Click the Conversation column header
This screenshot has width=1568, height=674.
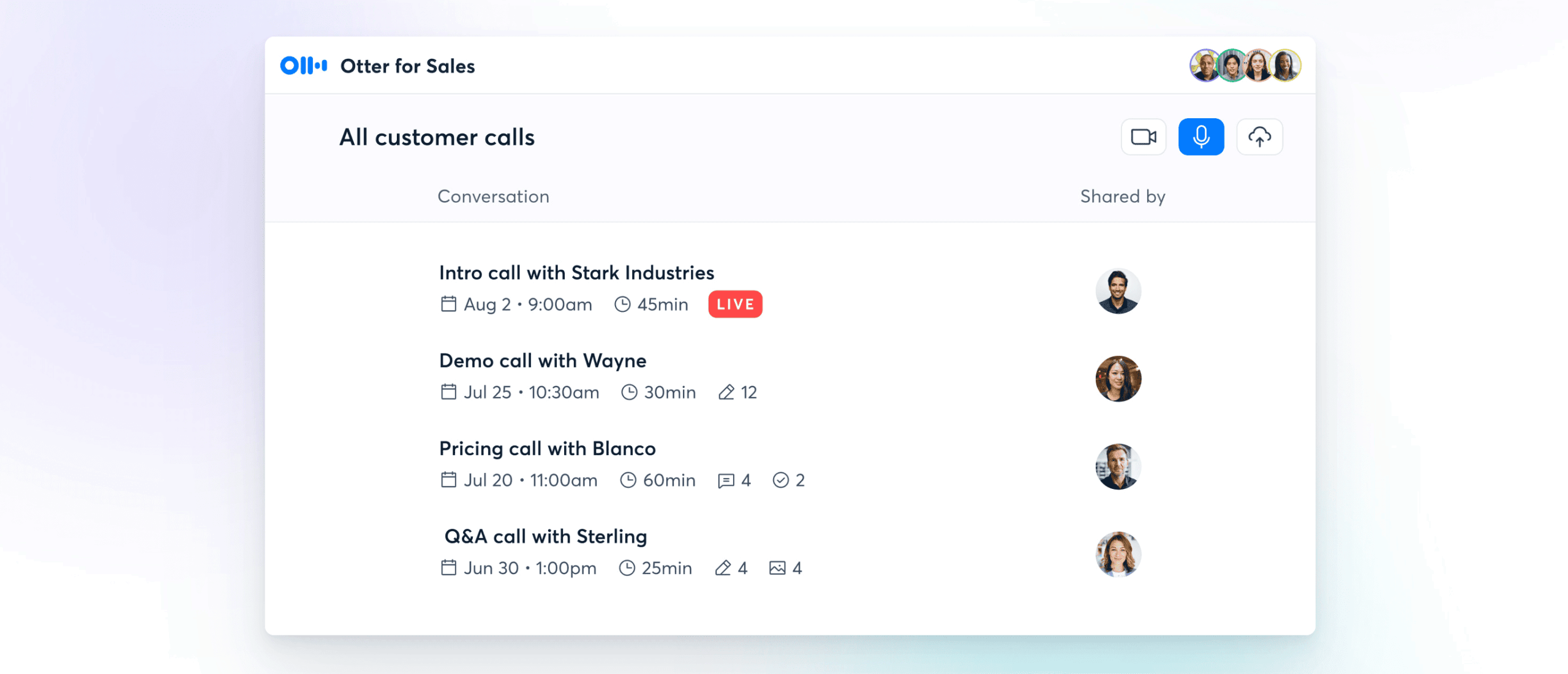coord(493,197)
